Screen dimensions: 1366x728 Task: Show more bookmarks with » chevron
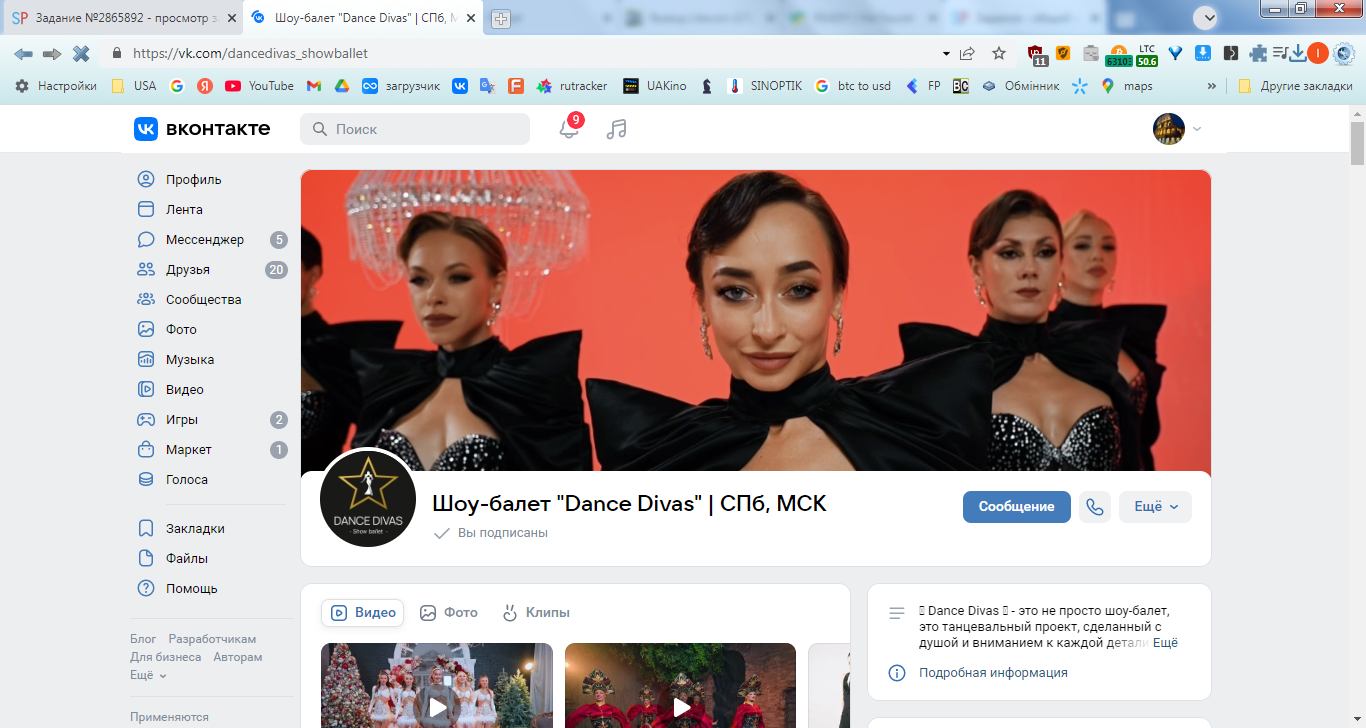click(1212, 86)
